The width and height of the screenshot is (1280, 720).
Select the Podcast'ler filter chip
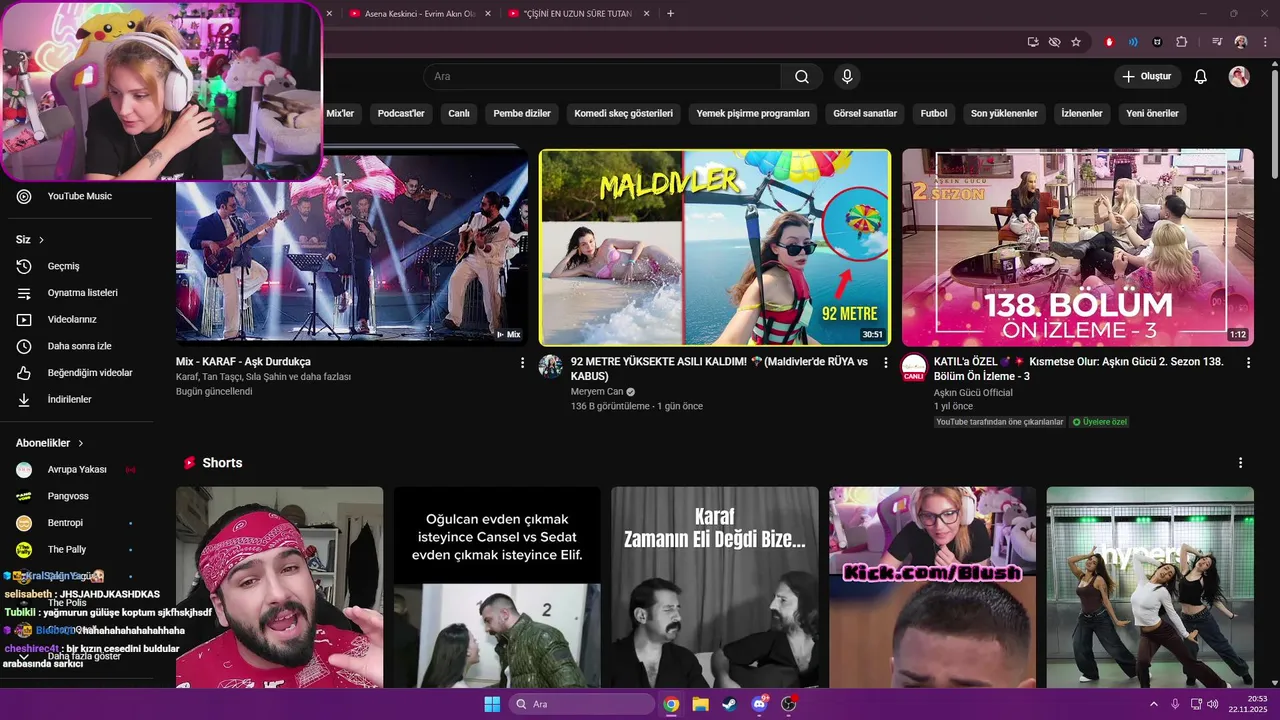point(401,114)
